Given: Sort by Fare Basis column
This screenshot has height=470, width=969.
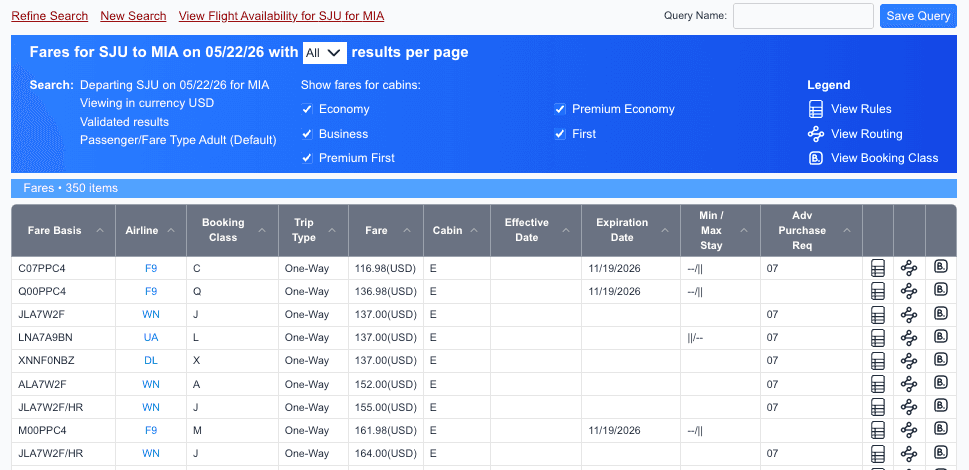Looking at the screenshot, I should point(63,230).
